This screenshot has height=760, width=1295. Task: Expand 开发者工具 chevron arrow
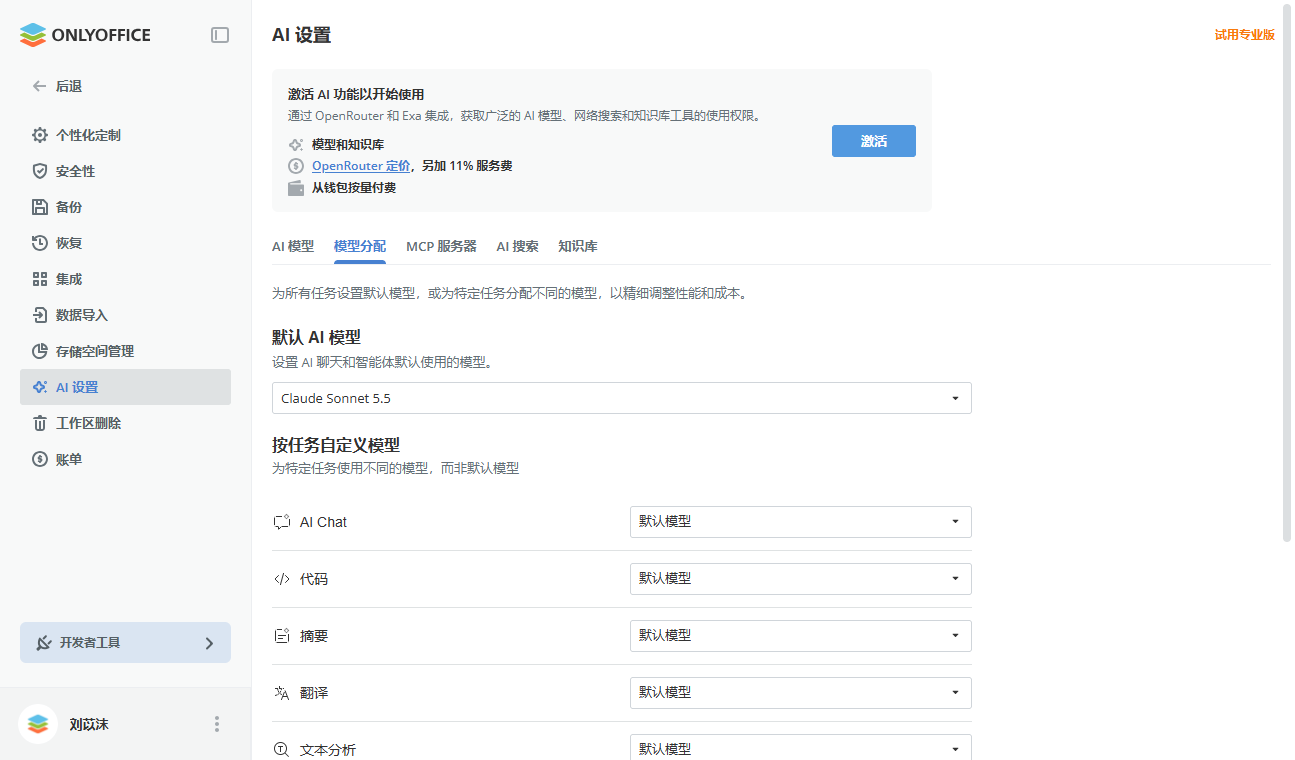coord(209,643)
